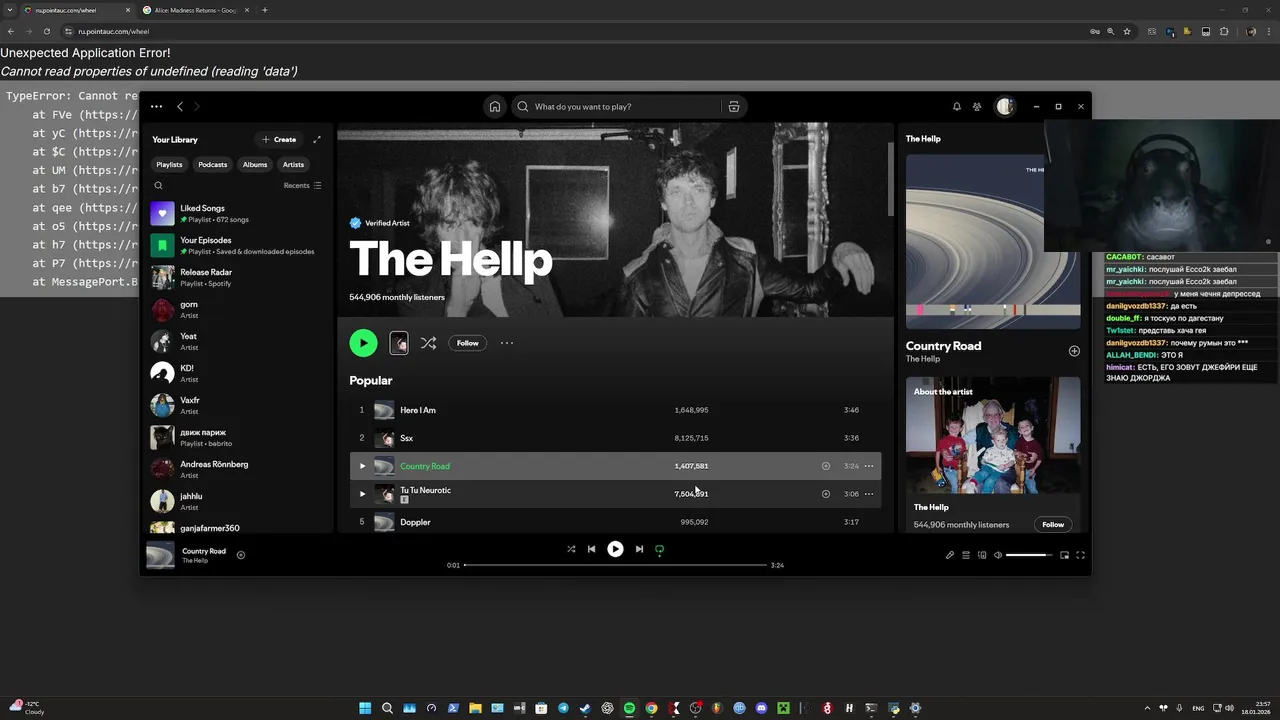The width and height of the screenshot is (1280, 720).
Task: Open the lyrics microphone icon in player bar
Action: [950, 555]
